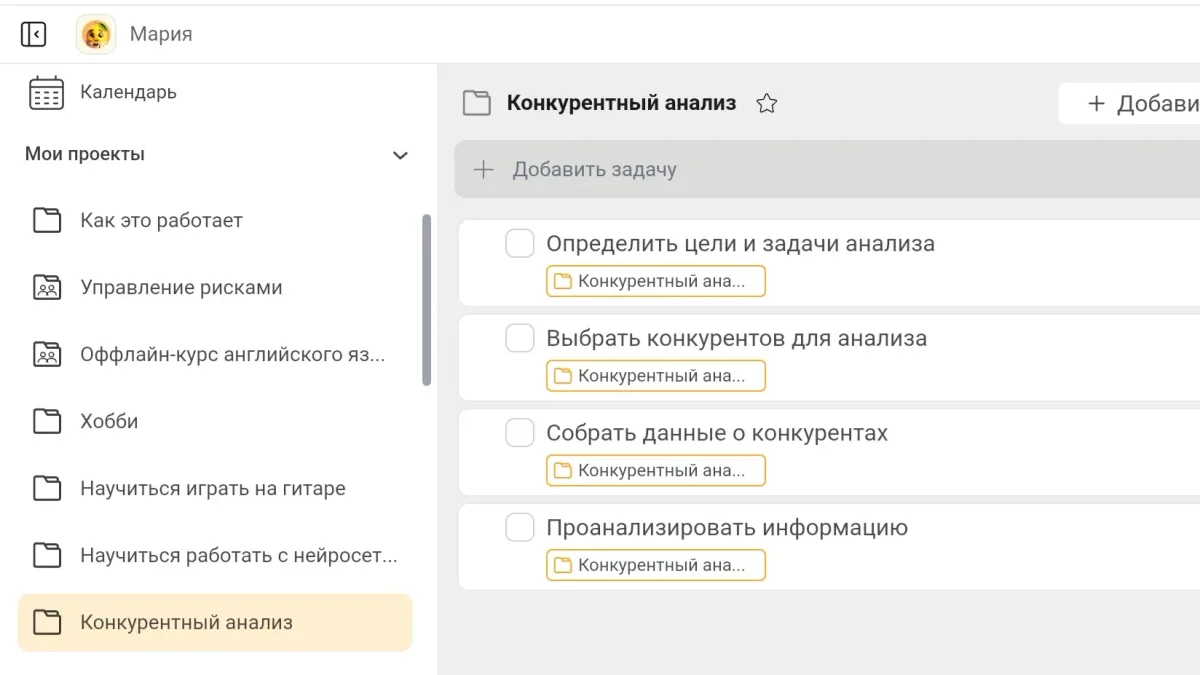The image size is (1200, 675).
Task: Select the Научиться играть на гитаре project
Action: [212, 489]
